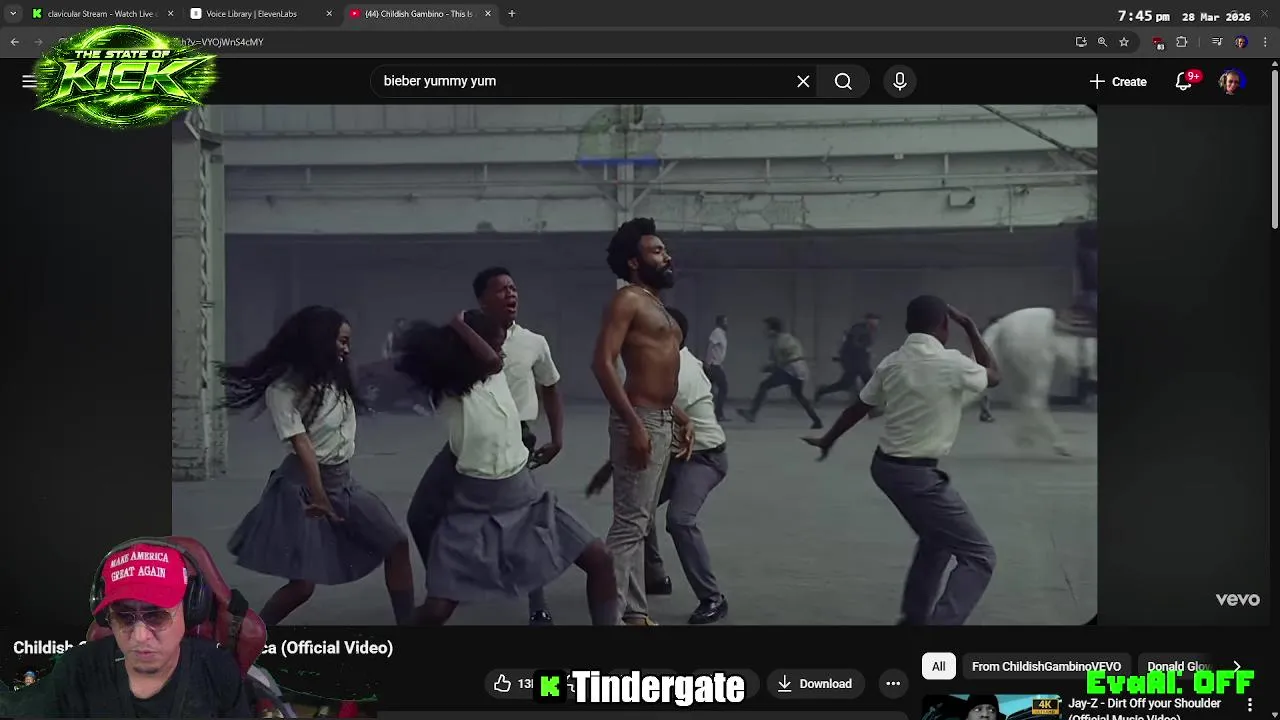Select the From ChildishGambinoVEVO chip

(x=1046, y=666)
